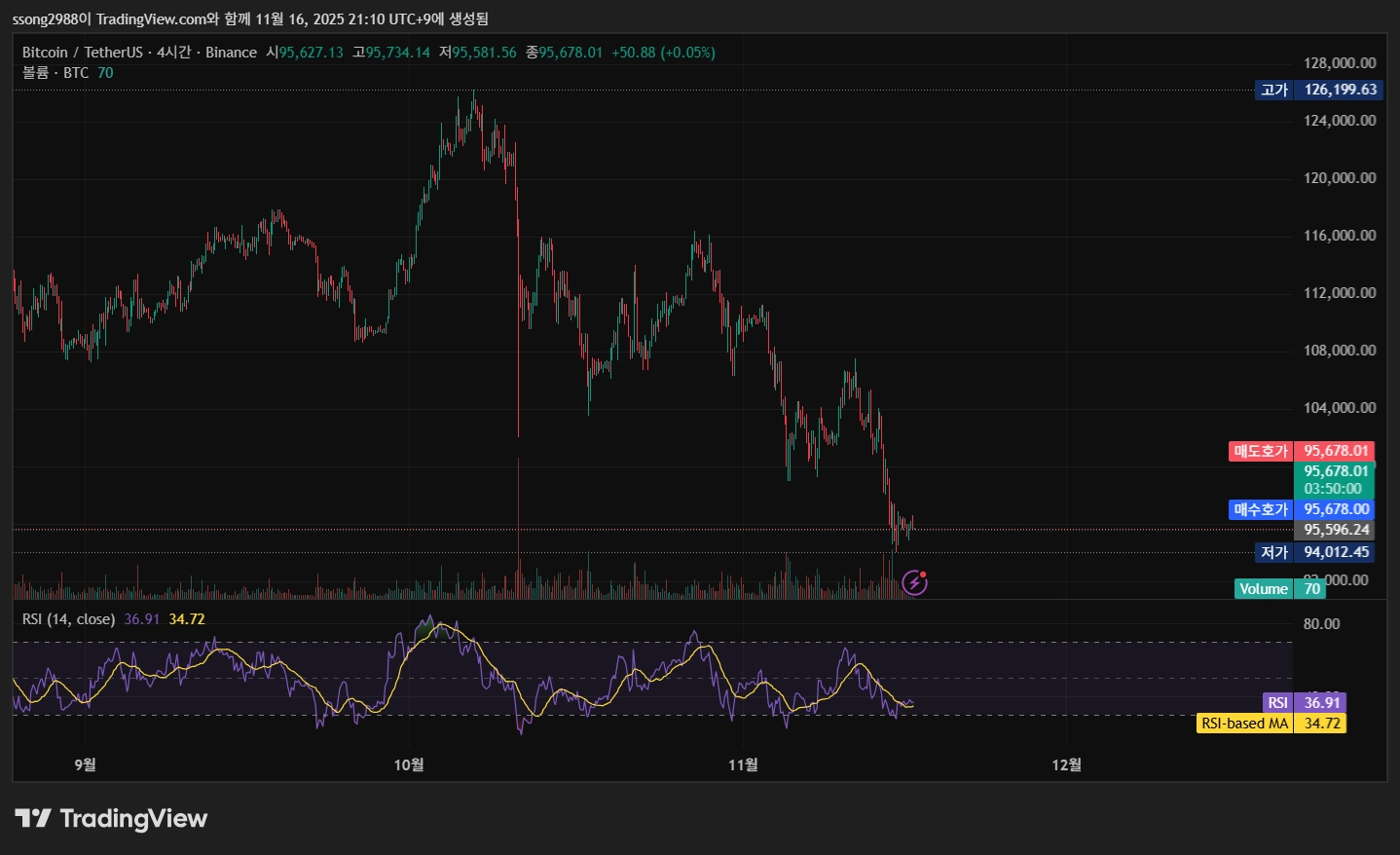Click the 94,012.45 low price label

[x=1335, y=552]
